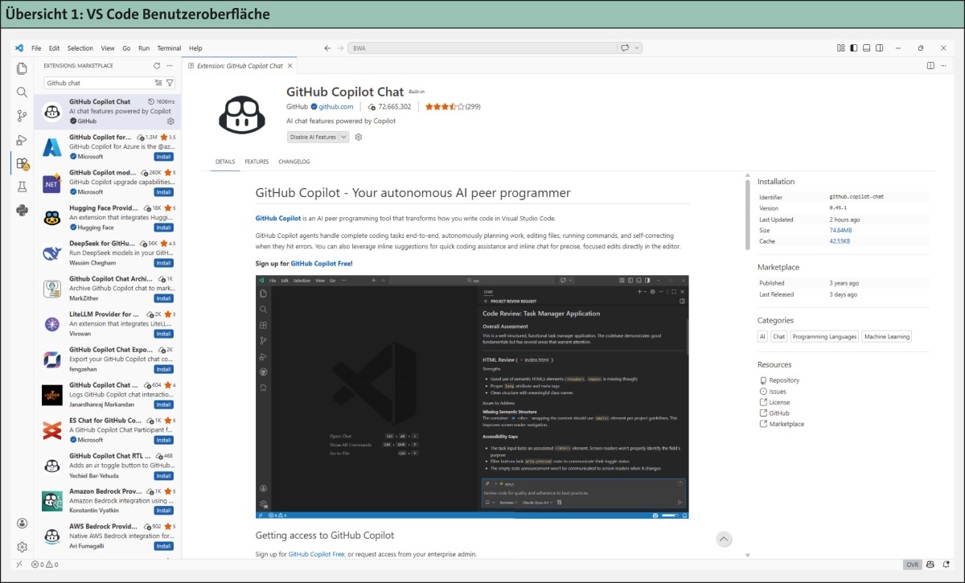Open the Issues resource link

777,392
